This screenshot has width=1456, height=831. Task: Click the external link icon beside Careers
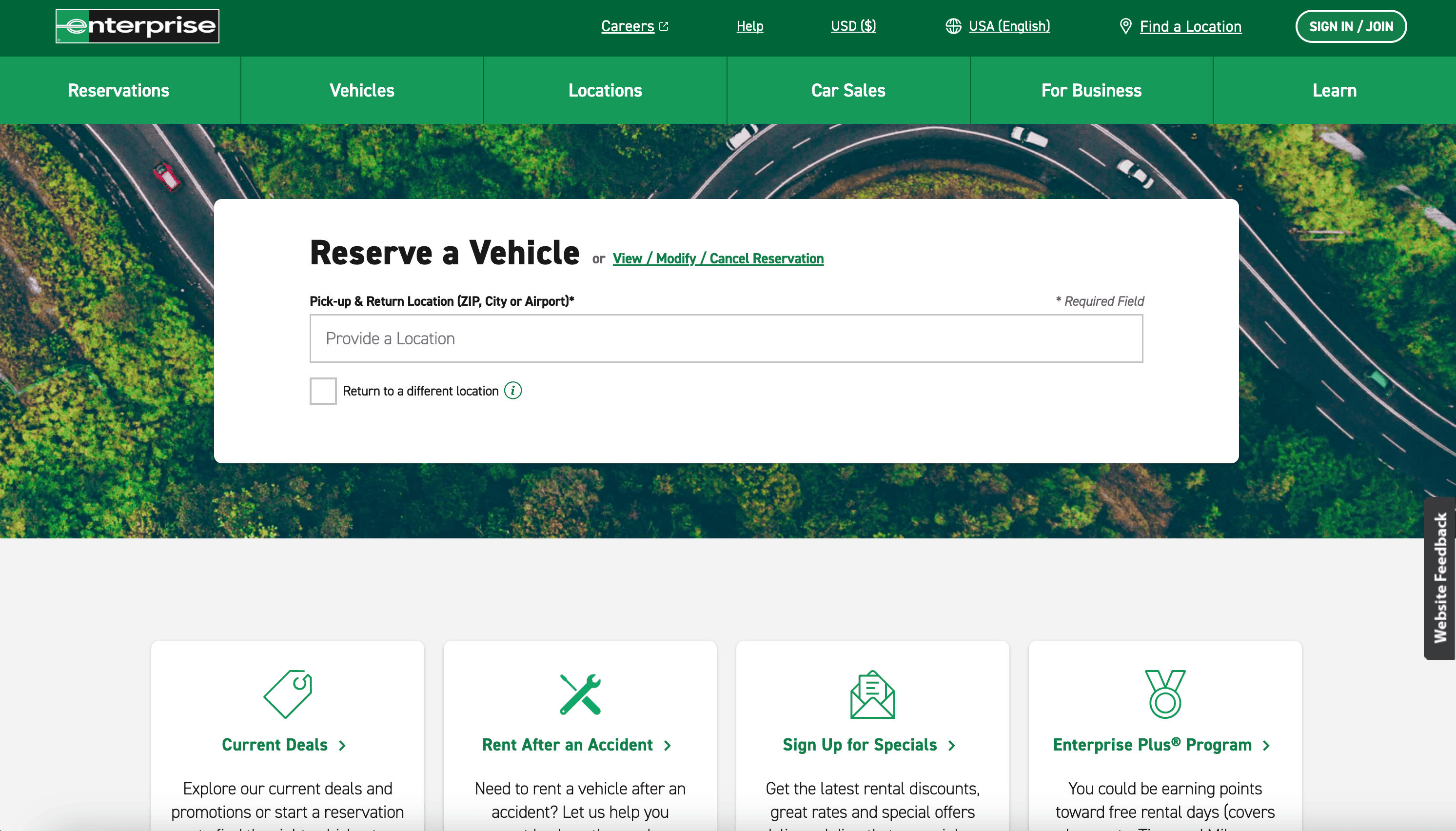664,26
